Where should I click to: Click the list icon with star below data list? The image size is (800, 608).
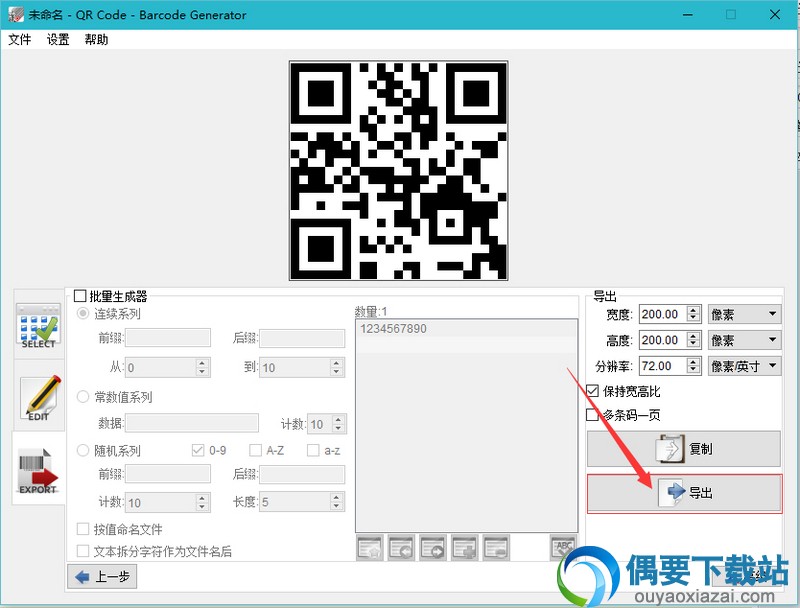click(x=369, y=547)
